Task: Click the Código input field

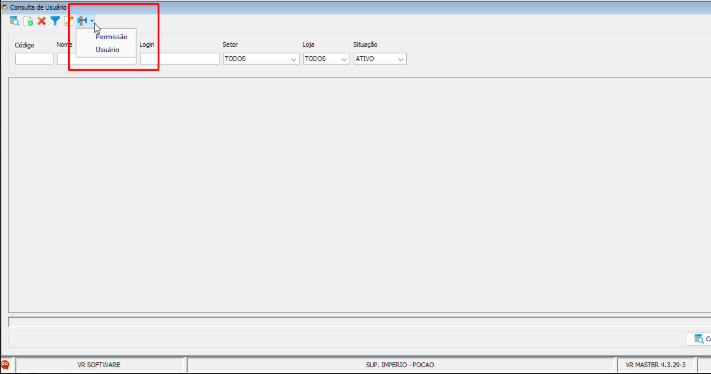Action: 34,59
